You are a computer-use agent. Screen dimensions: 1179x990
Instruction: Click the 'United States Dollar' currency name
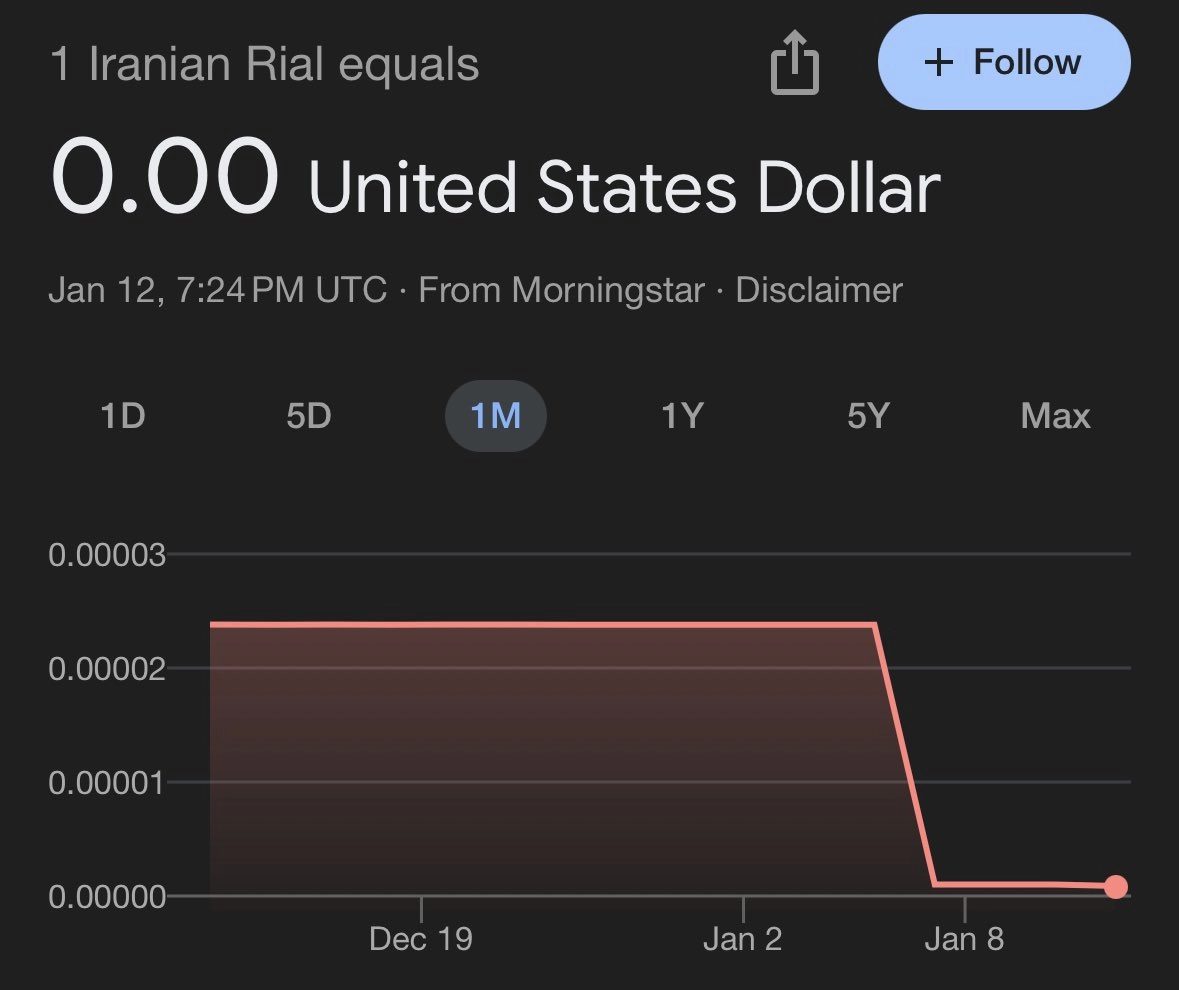click(x=624, y=187)
